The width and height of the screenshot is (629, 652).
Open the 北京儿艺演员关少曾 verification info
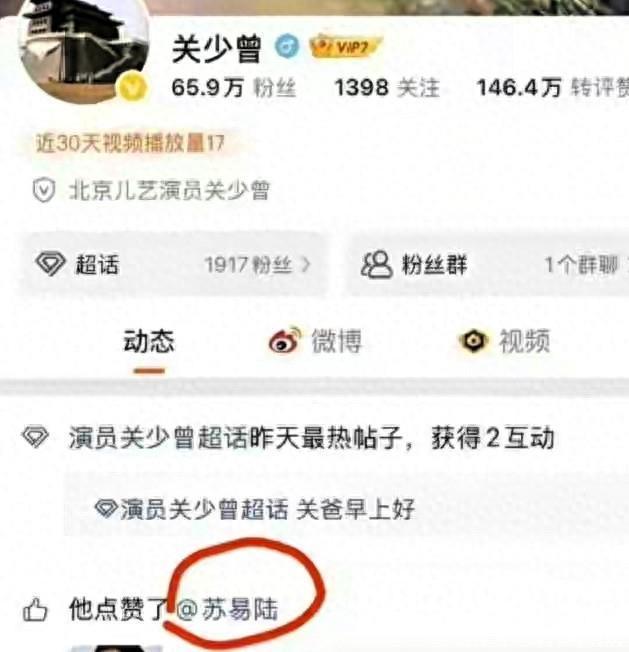[x=169, y=190]
